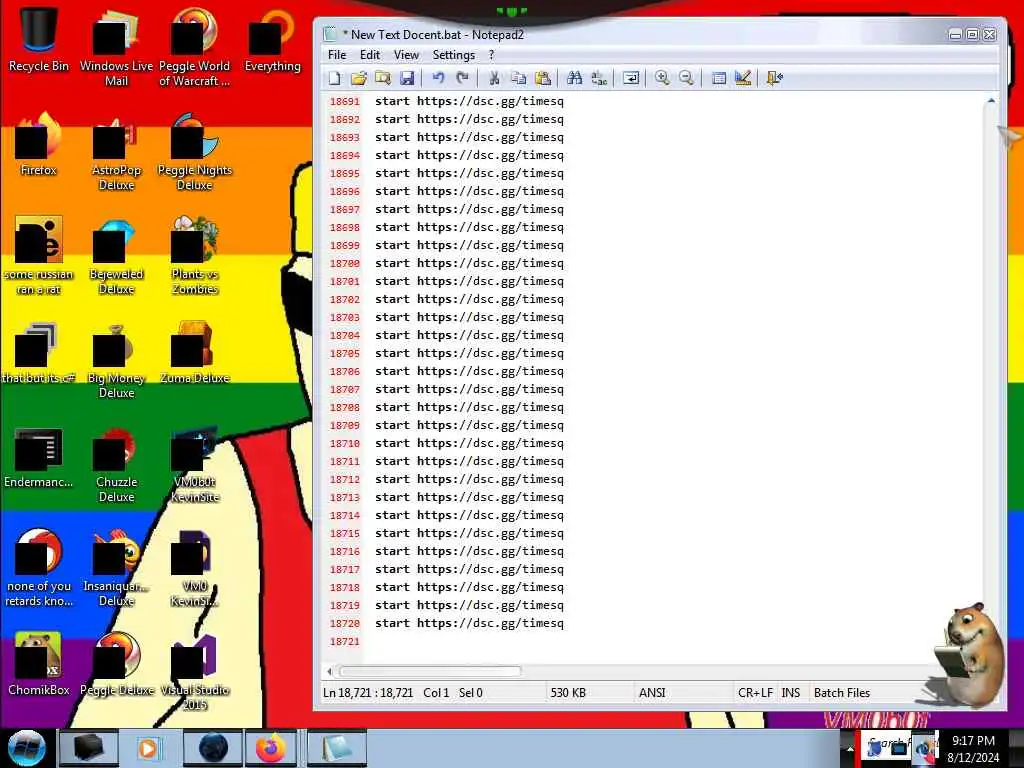Select Peggle World of Warcraft icon
Screen dimensions: 1024x768
coord(194,46)
